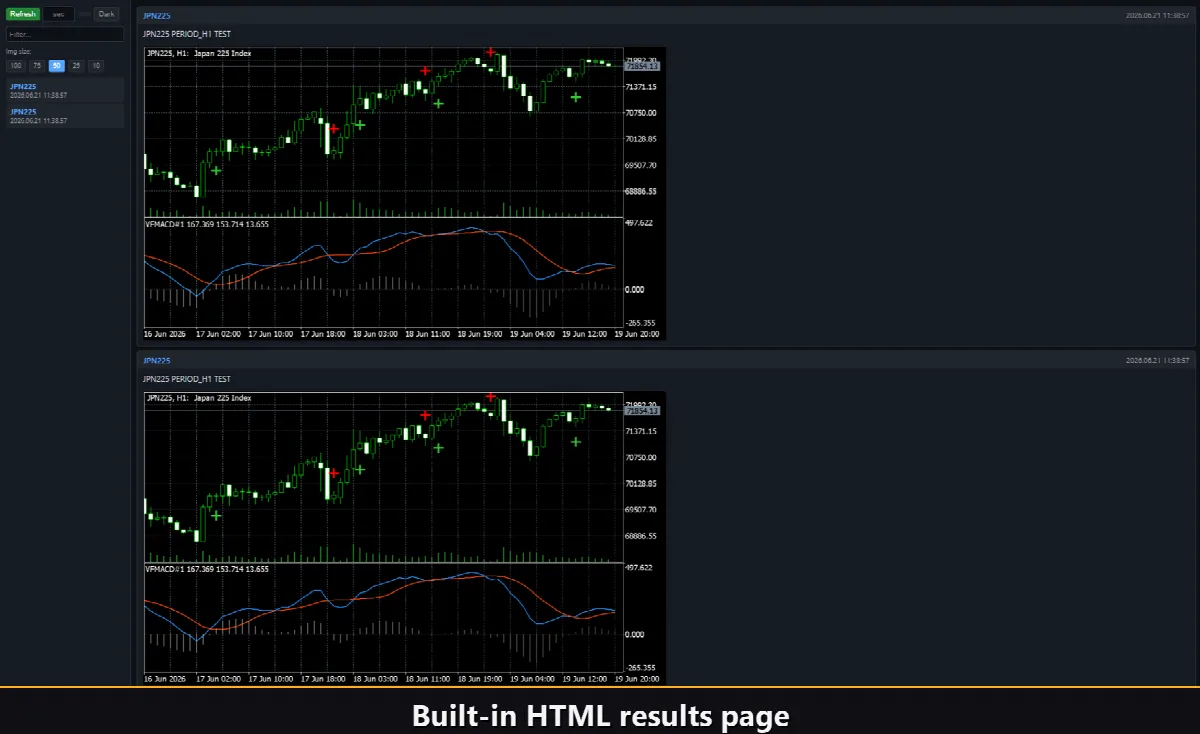Click the JPN225 title link of first result
The height and width of the screenshot is (734, 1200).
click(x=157, y=17)
